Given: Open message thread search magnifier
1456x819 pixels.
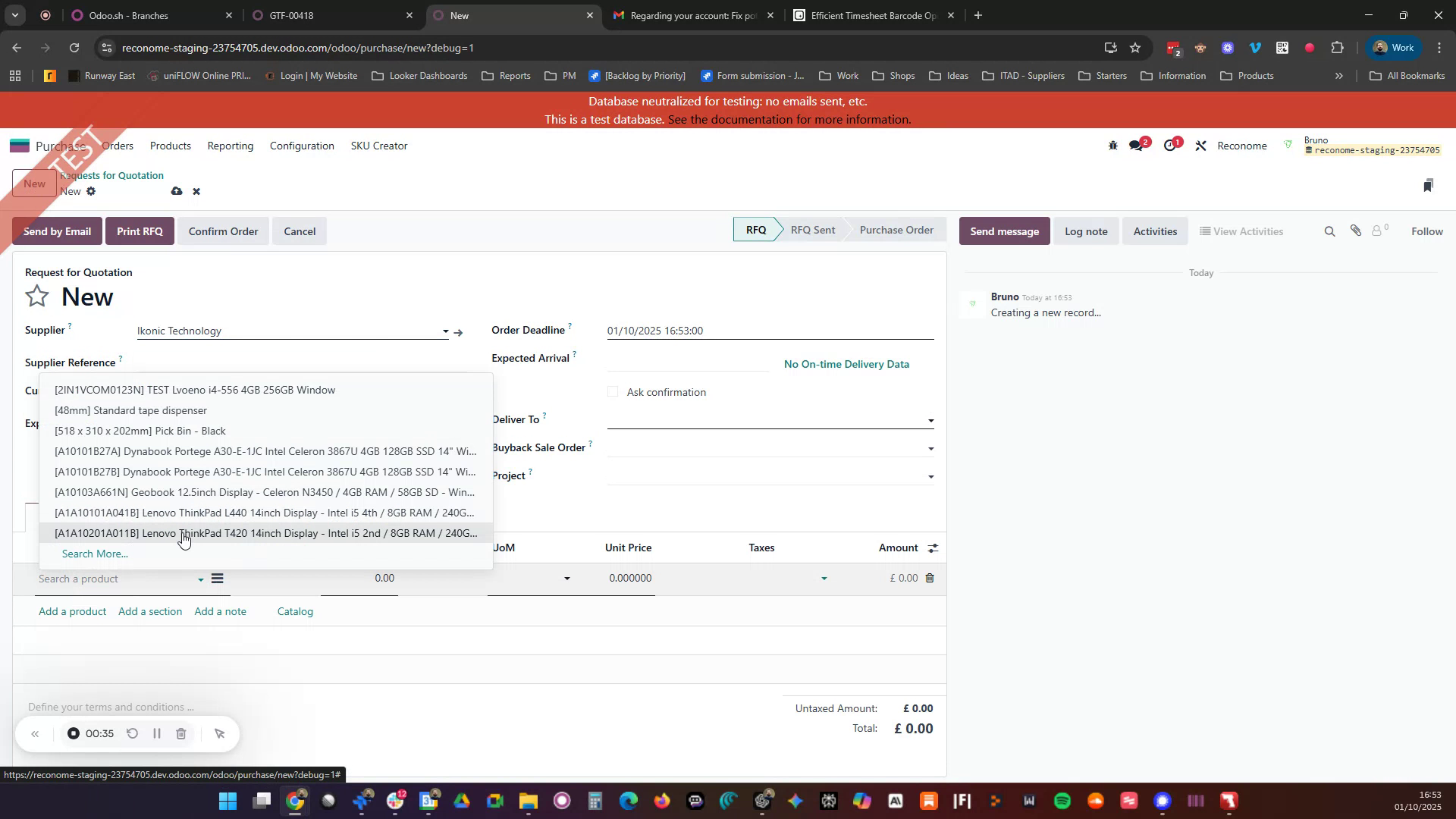Looking at the screenshot, I should (x=1329, y=231).
